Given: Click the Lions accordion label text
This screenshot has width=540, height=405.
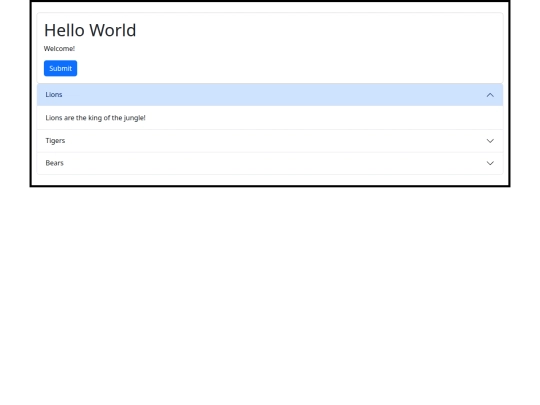Looking at the screenshot, I should click(54, 94).
